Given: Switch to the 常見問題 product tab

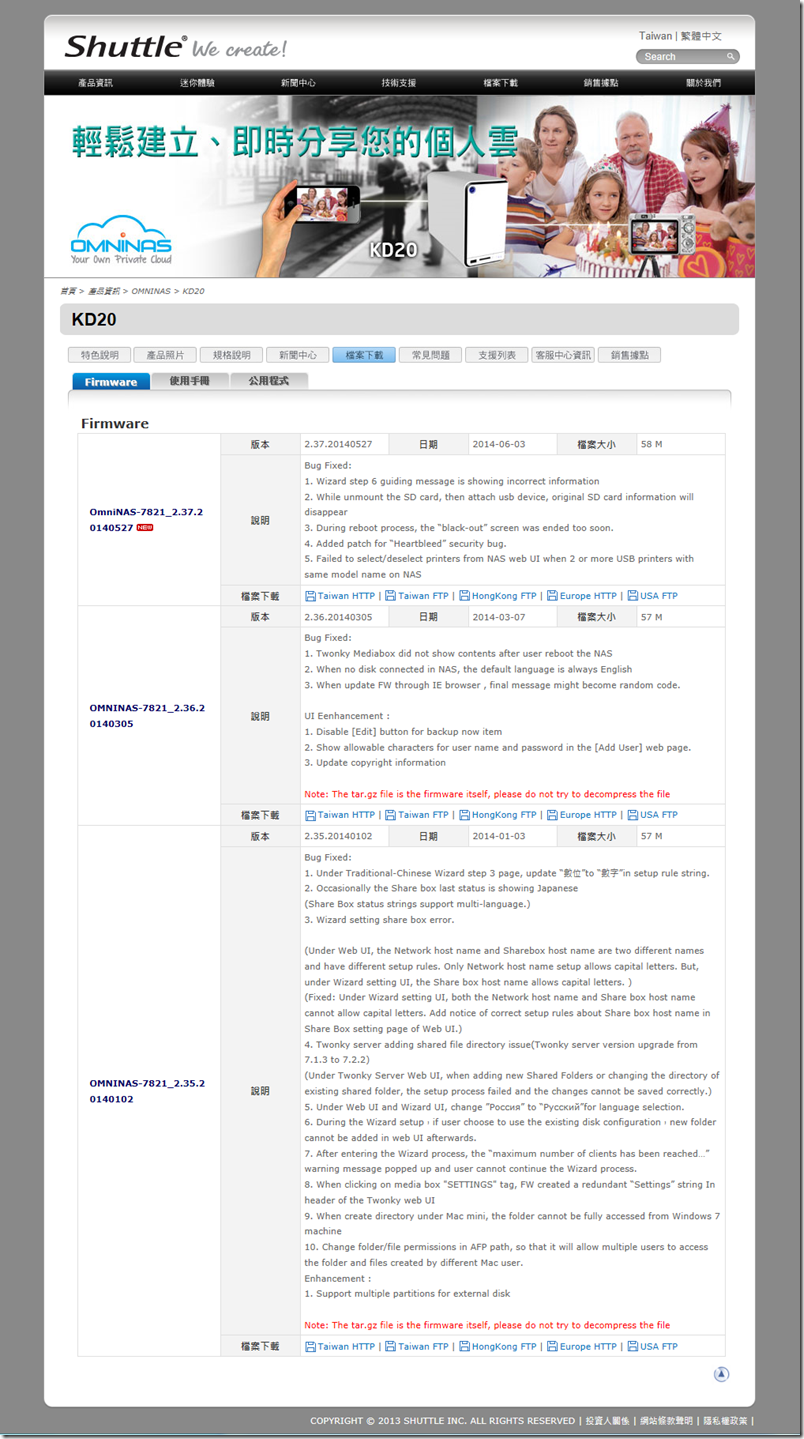Looking at the screenshot, I should [430, 355].
